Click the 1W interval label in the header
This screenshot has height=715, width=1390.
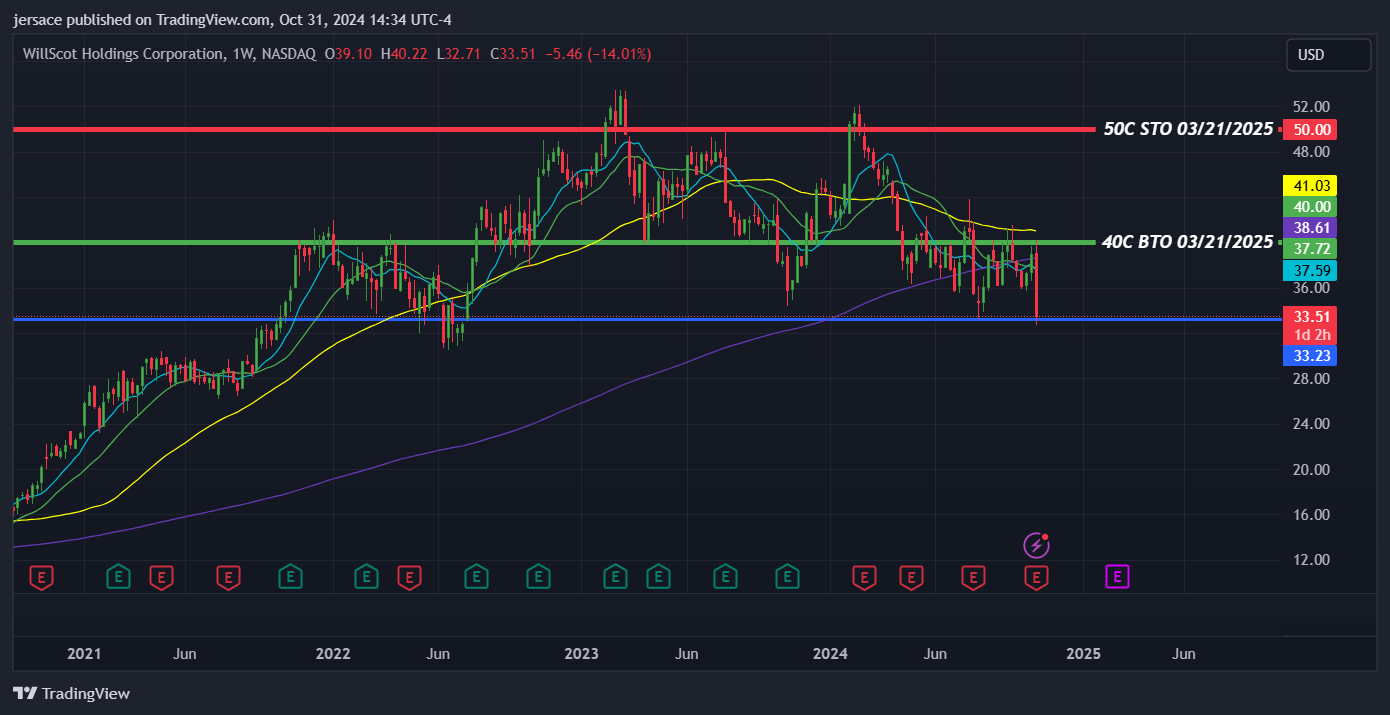[x=243, y=54]
